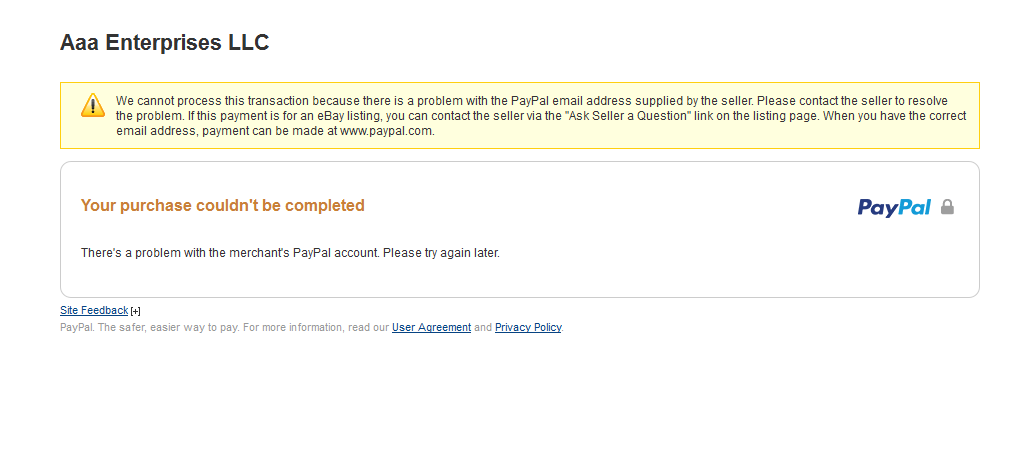Click the Aaa Enterprises LLC heading
This screenshot has width=1029, height=476.
pos(164,43)
